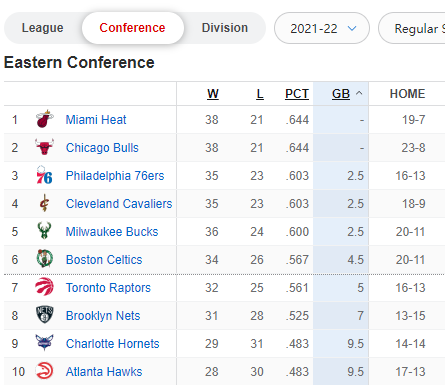Toggle sort arrow on GB column

[359, 93]
